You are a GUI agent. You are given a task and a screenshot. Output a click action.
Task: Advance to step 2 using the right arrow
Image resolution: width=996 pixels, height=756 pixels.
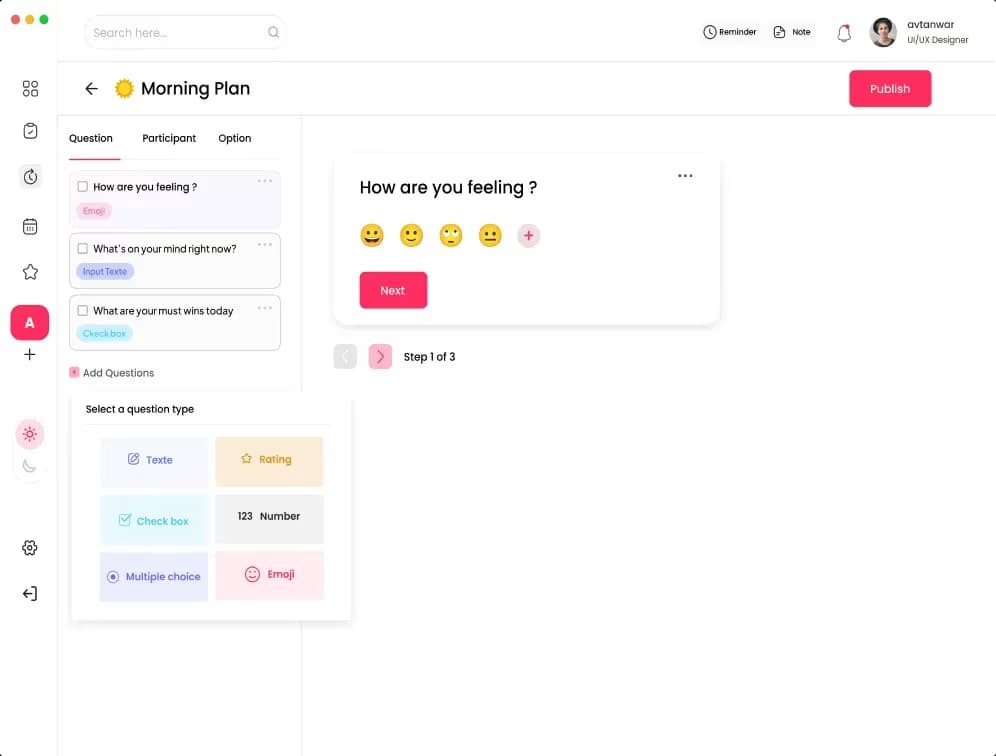click(380, 356)
